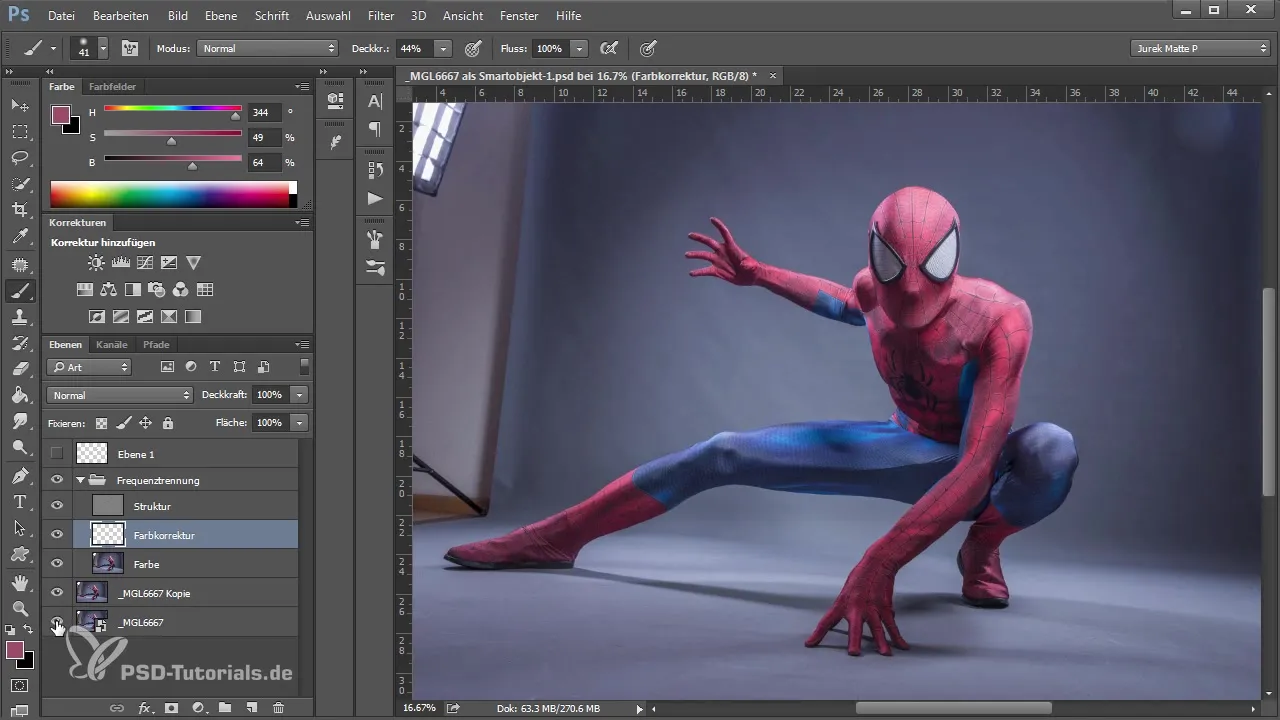This screenshot has width=1280, height=720.
Task: Select the Patch healing tool
Action: 19,264
